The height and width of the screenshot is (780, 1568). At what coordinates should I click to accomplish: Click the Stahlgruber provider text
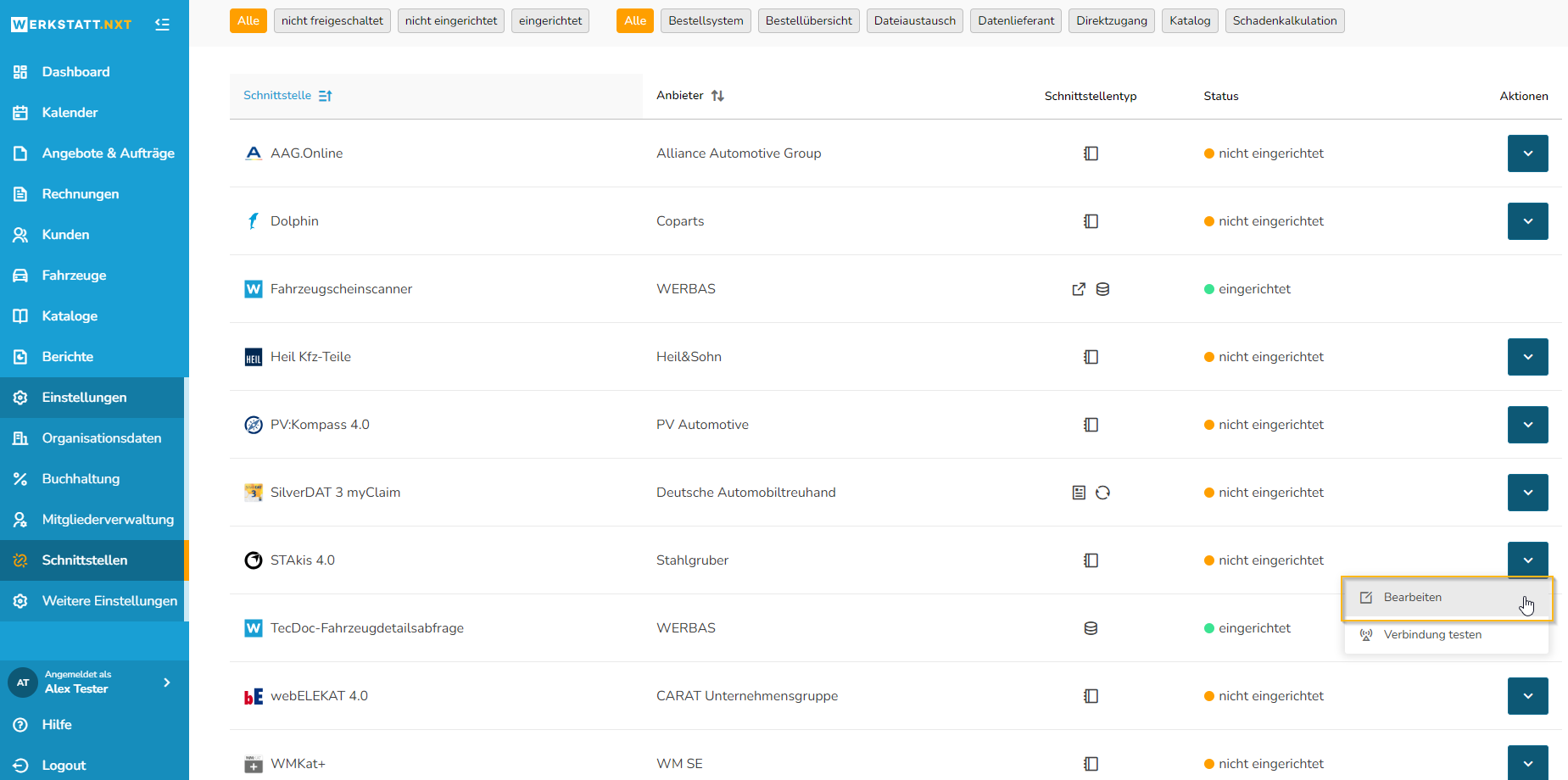point(692,560)
